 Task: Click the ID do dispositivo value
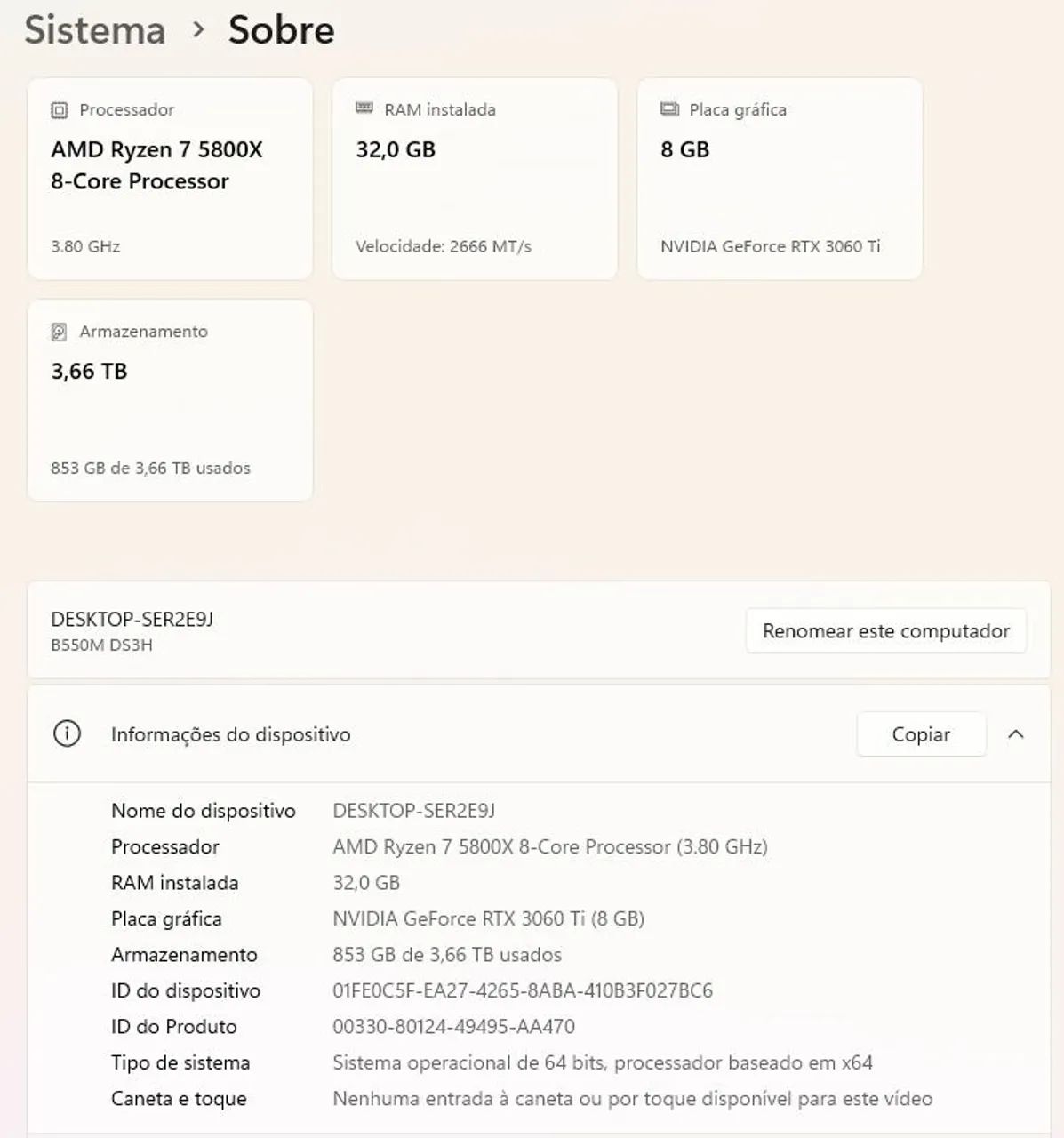tap(523, 990)
